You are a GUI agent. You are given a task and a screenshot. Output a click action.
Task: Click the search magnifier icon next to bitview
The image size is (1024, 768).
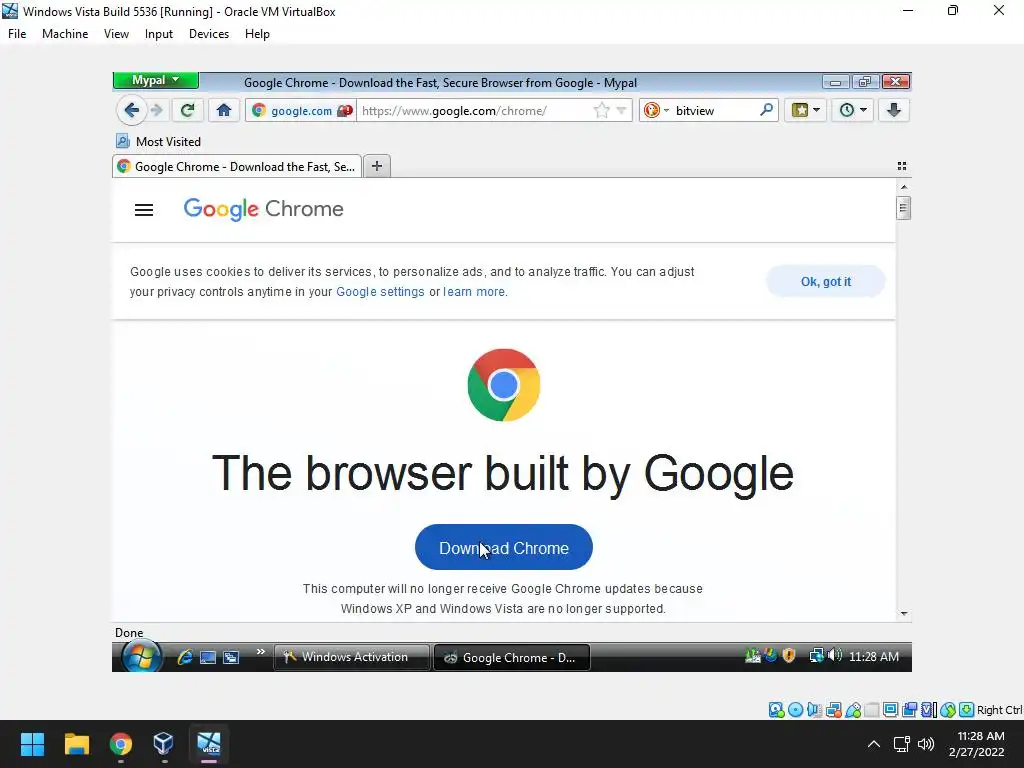pos(767,110)
